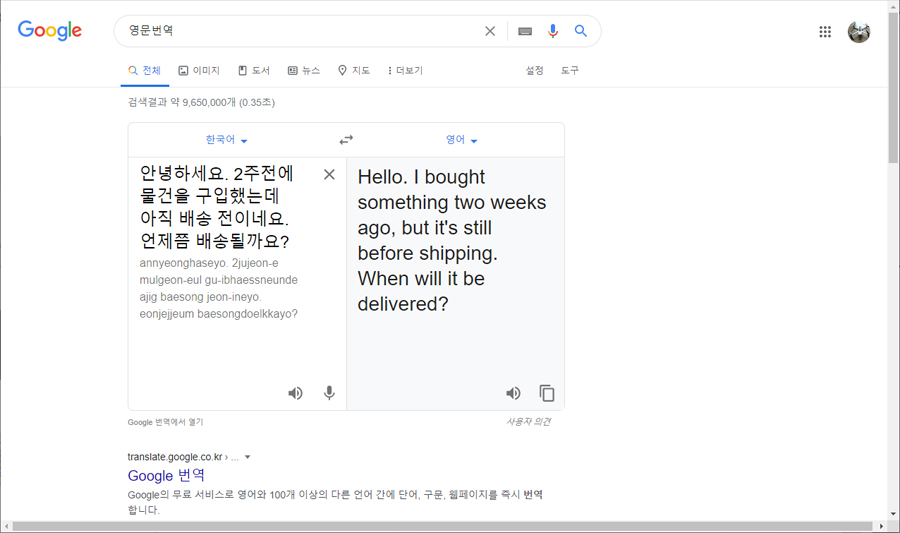Click the translated English text
This screenshot has width=900, height=533.
(x=452, y=240)
